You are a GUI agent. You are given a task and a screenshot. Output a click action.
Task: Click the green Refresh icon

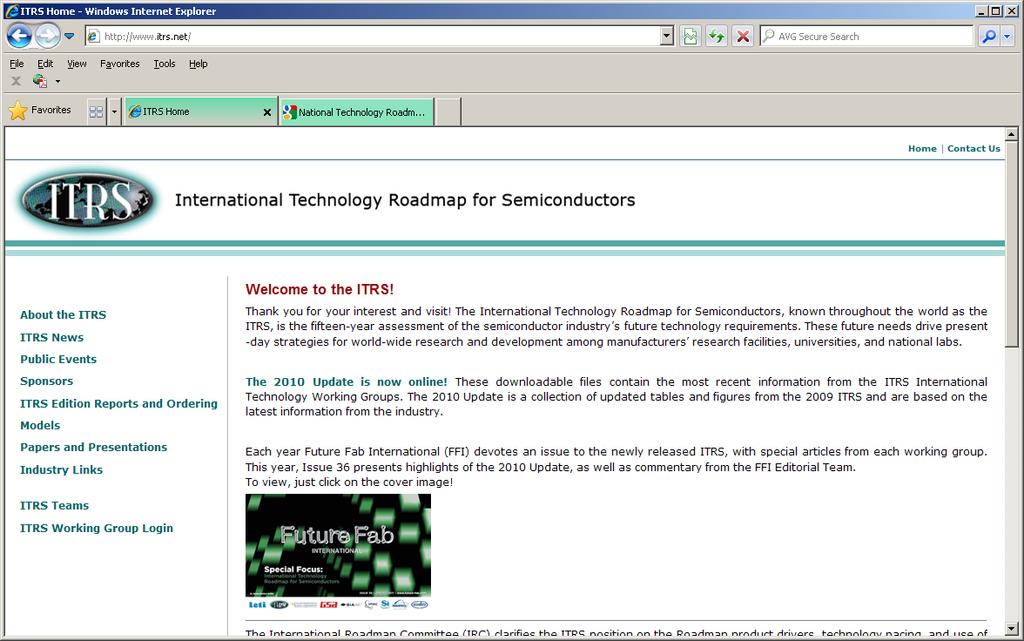[x=716, y=37]
